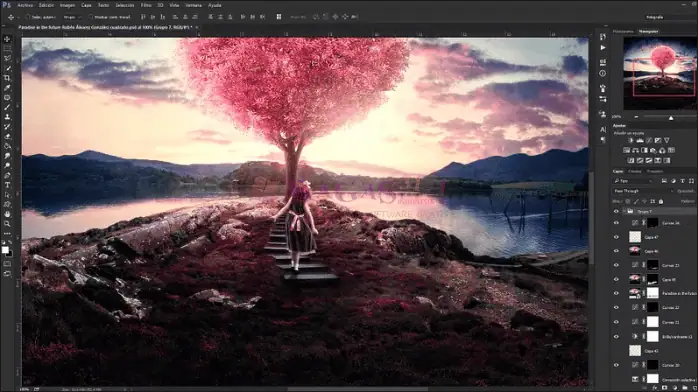Click the foreground color swatch
The height and width of the screenshot is (392, 698).
tap(5, 250)
